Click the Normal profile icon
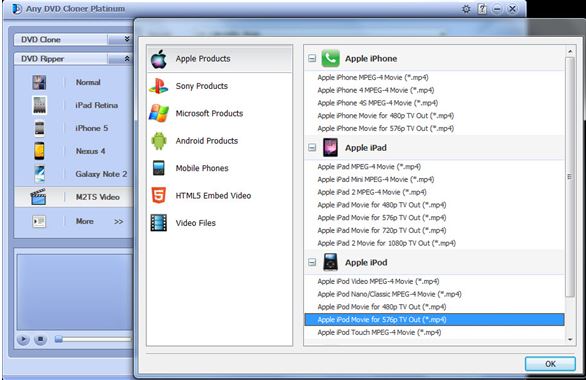Image resolution: width=586 pixels, height=380 pixels. pyautogui.click(x=39, y=82)
